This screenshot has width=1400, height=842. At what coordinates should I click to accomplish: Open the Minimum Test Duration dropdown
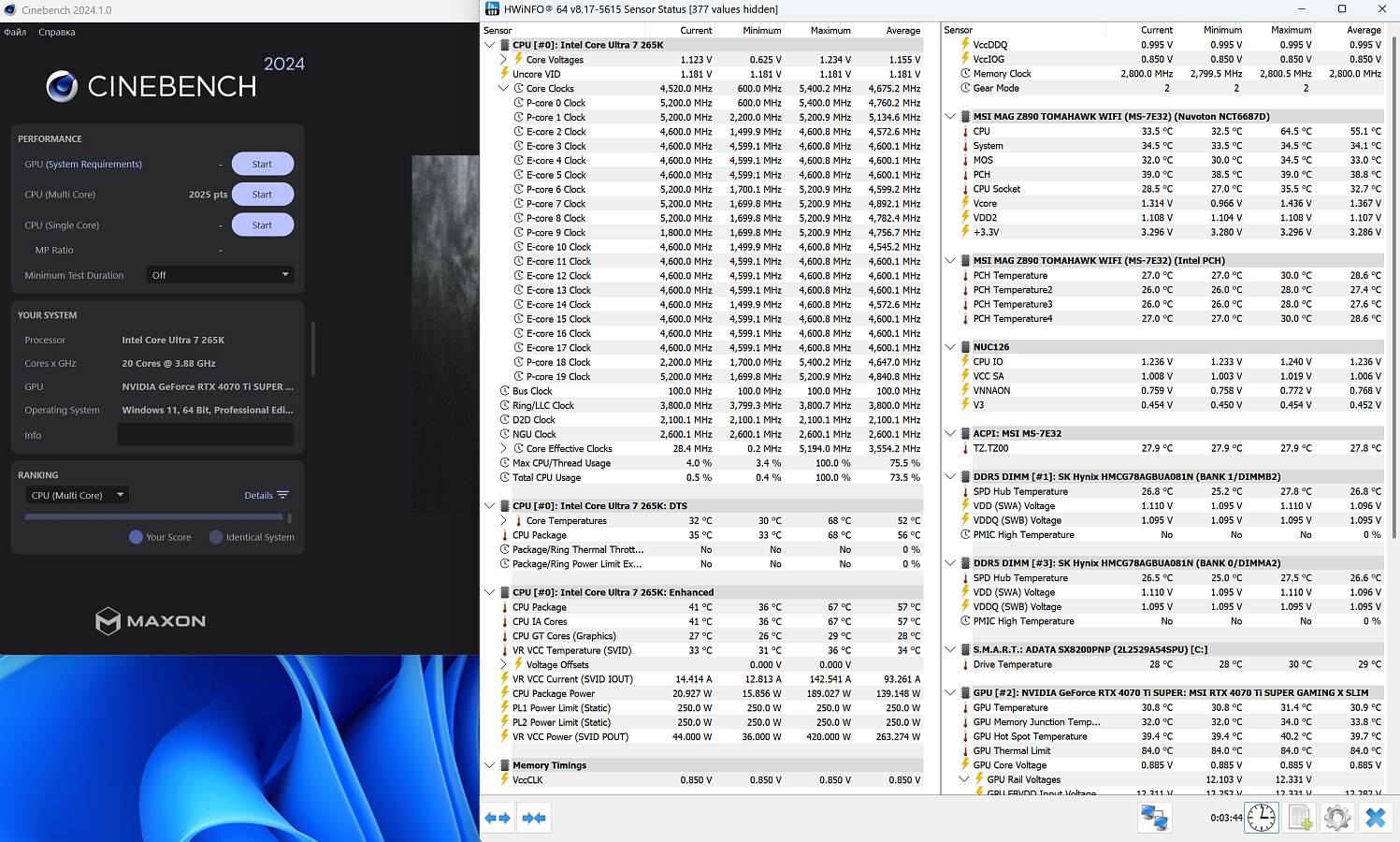(x=220, y=275)
